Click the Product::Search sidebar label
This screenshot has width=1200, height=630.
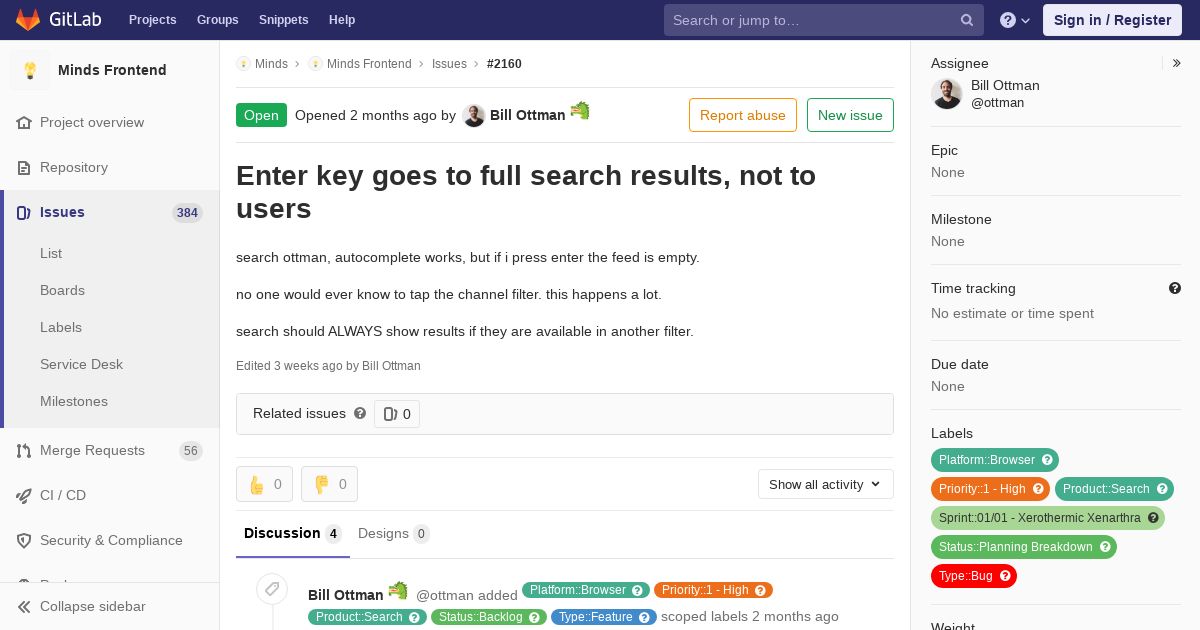[1114, 489]
